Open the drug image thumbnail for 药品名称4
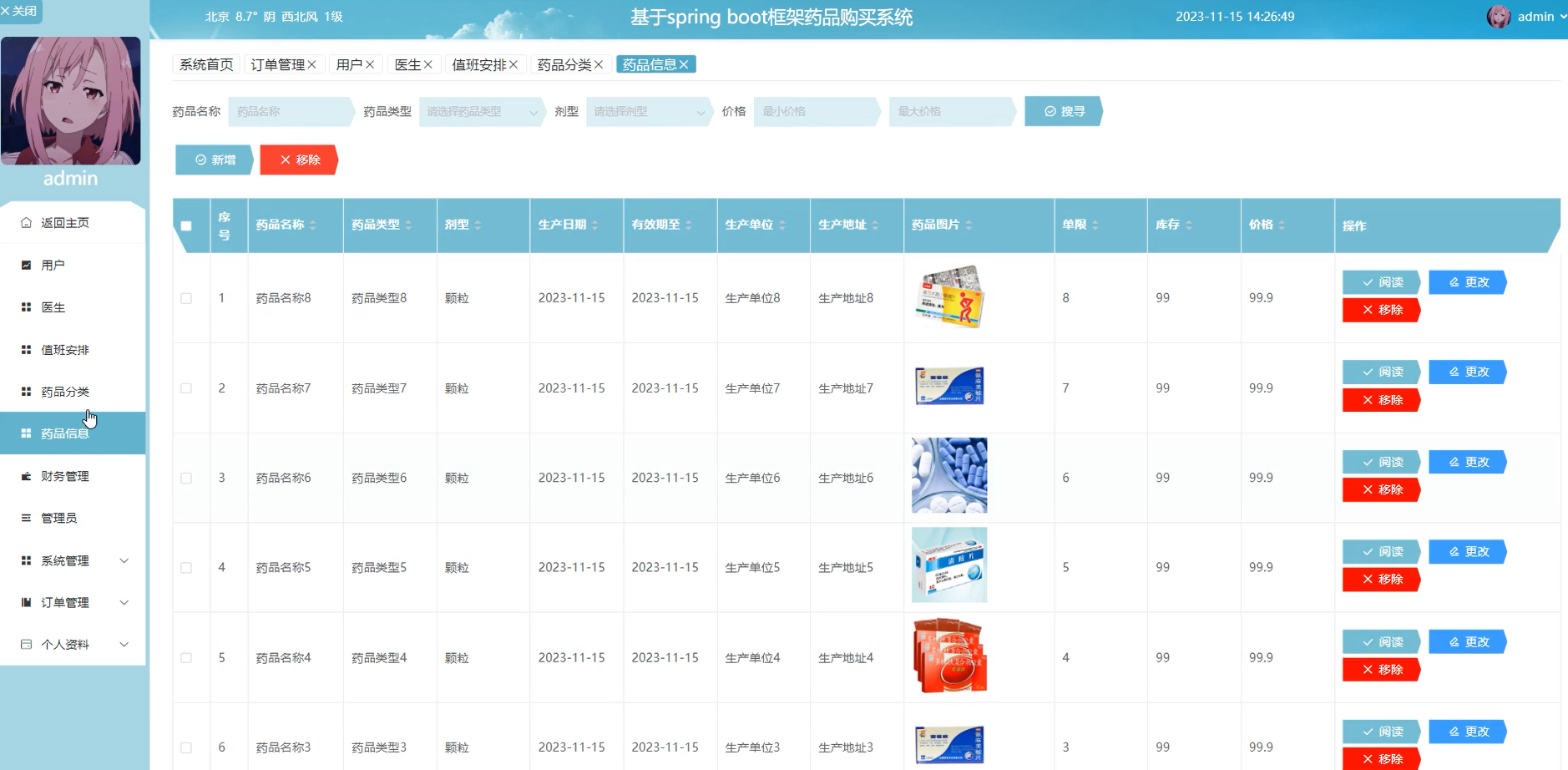 coord(949,656)
